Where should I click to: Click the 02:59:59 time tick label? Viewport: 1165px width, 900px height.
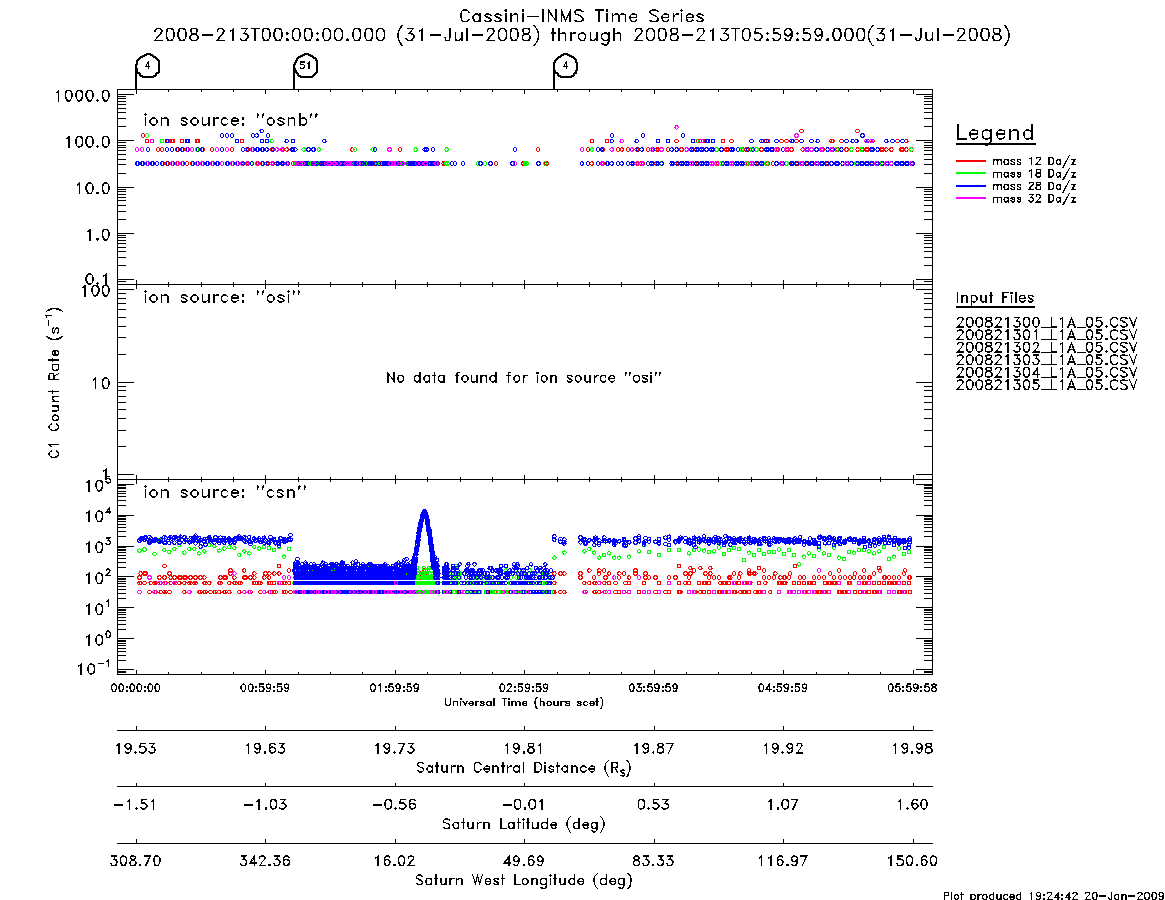coord(524,688)
